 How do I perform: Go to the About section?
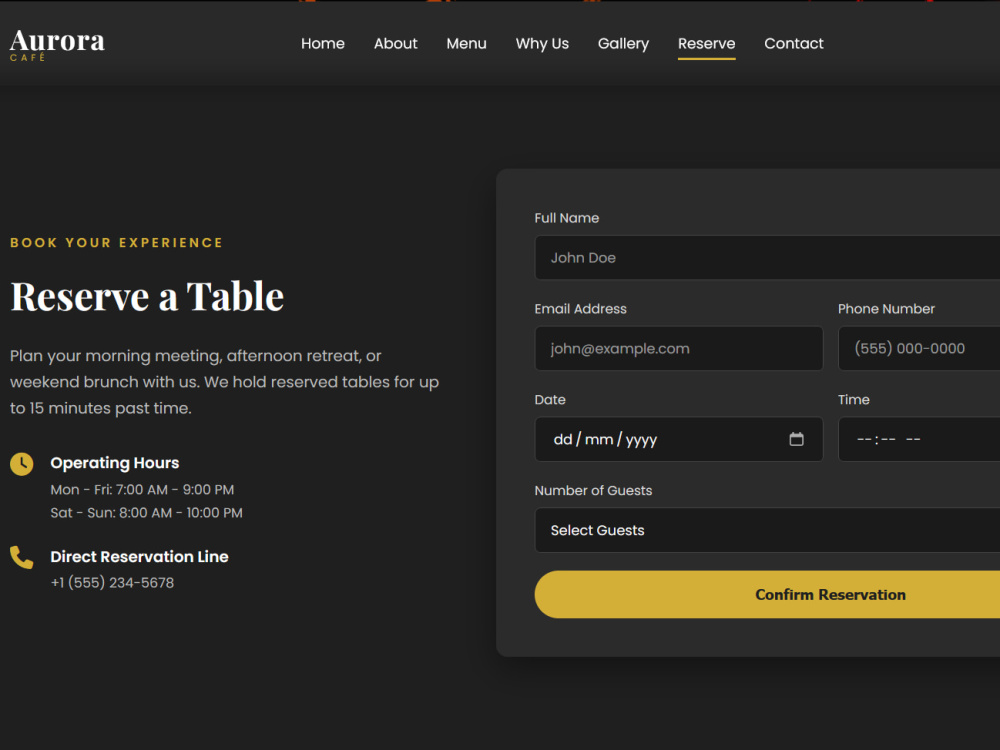(x=395, y=43)
